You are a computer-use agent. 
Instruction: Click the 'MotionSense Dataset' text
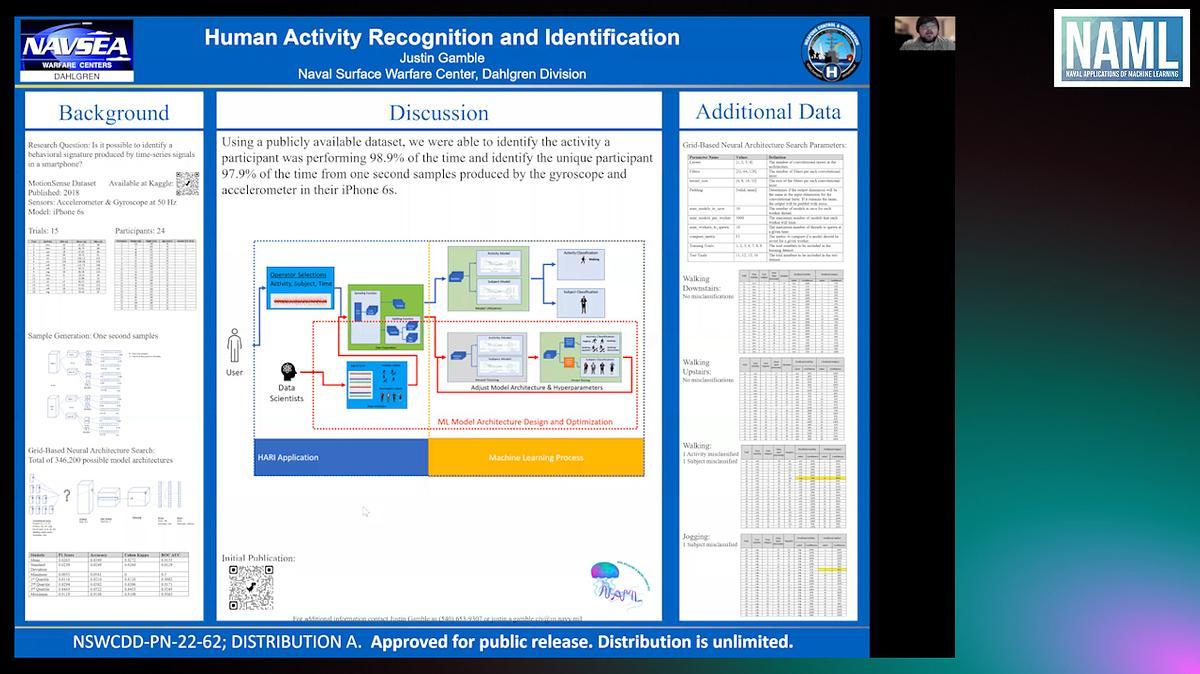(62, 183)
